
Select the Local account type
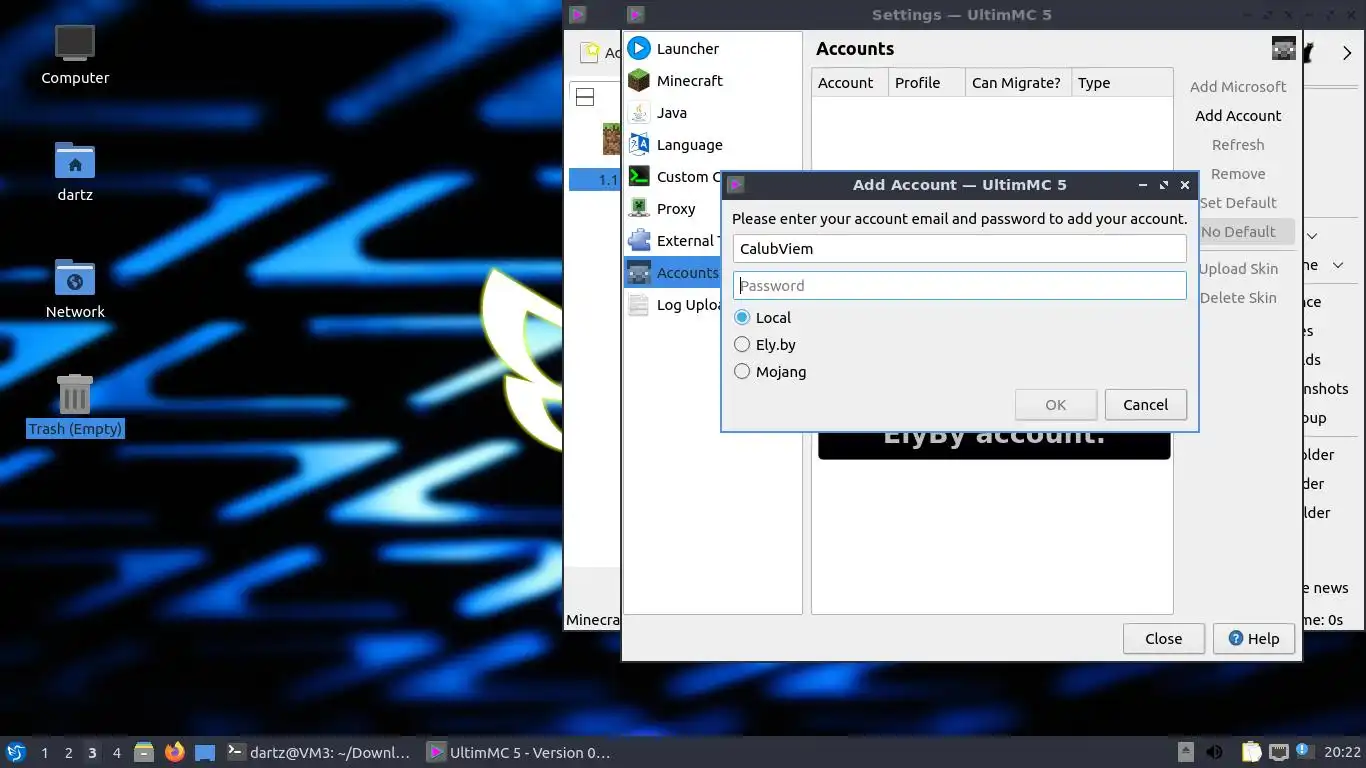tap(762, 317)
